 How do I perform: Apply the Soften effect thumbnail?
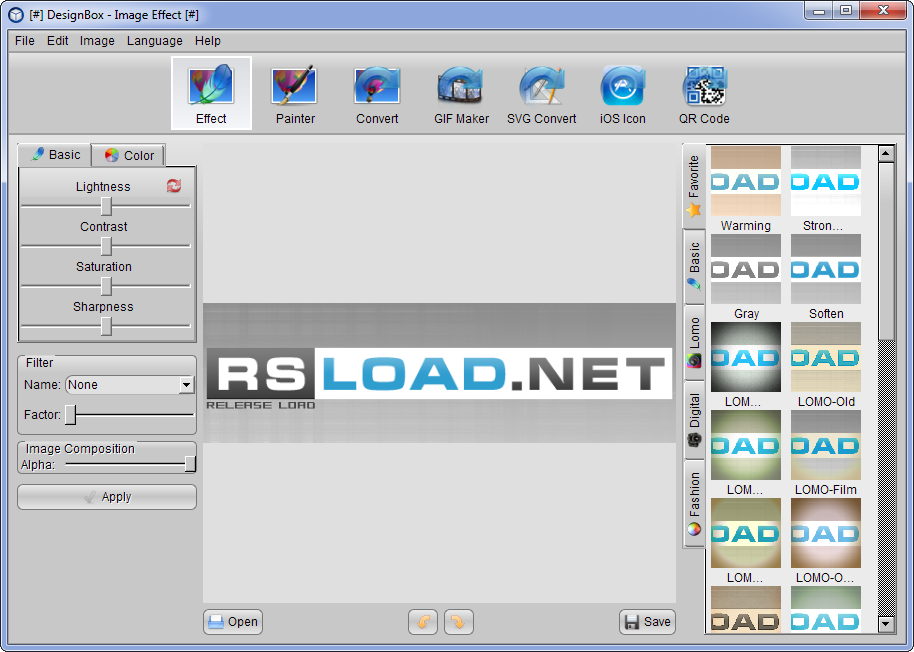pyautogui.click(x=825, y=269)
